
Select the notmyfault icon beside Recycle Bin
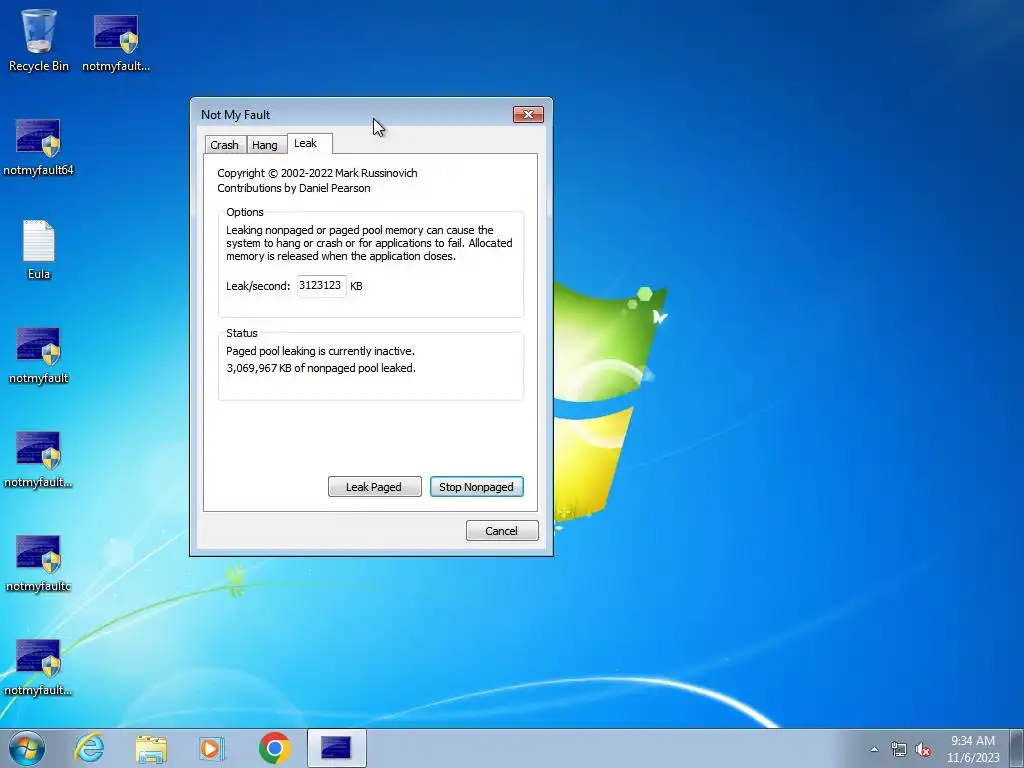tap(116, 42)
